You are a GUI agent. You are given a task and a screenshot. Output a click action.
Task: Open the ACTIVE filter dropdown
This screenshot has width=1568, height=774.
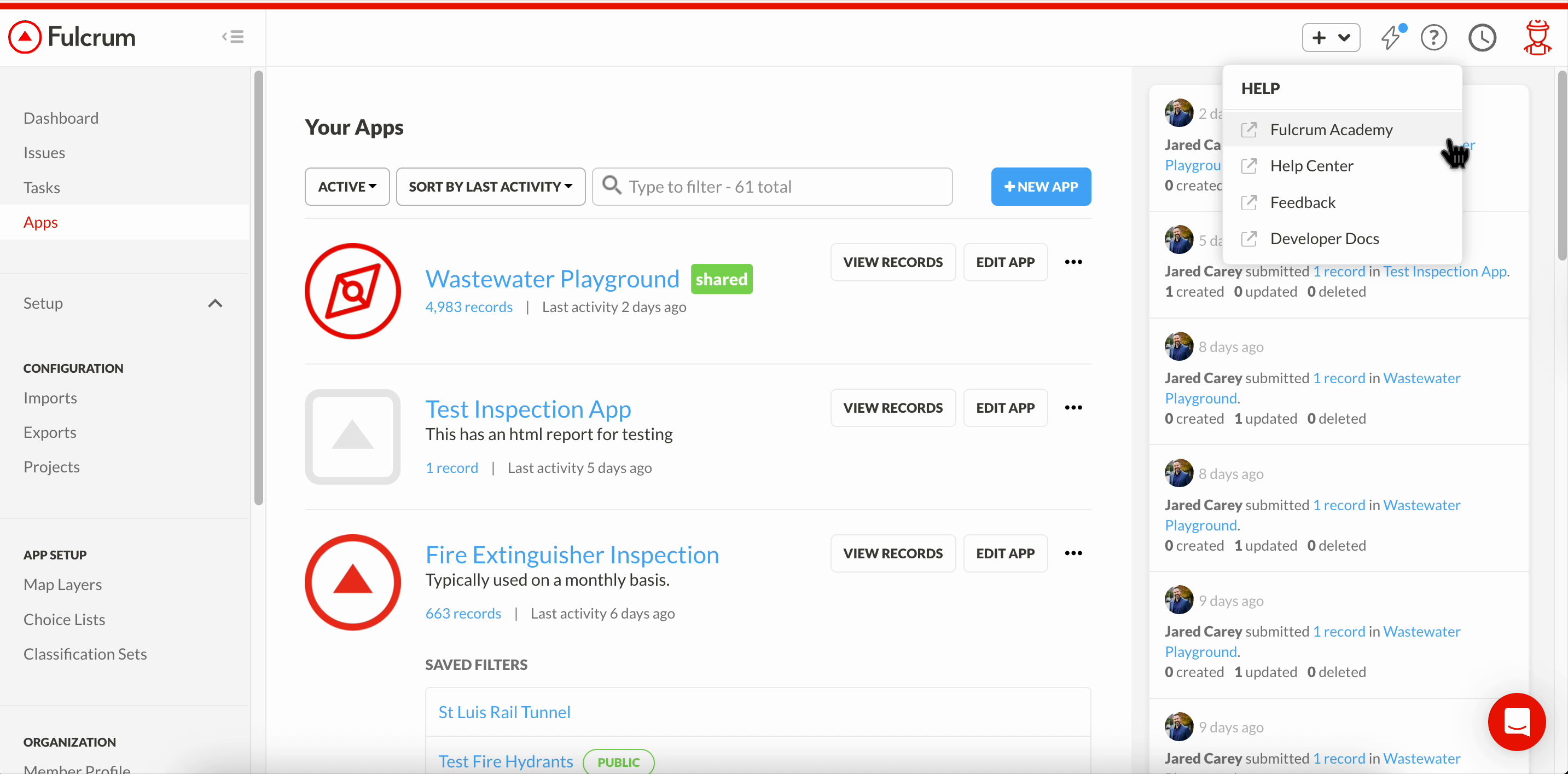[x=346, y=186]
